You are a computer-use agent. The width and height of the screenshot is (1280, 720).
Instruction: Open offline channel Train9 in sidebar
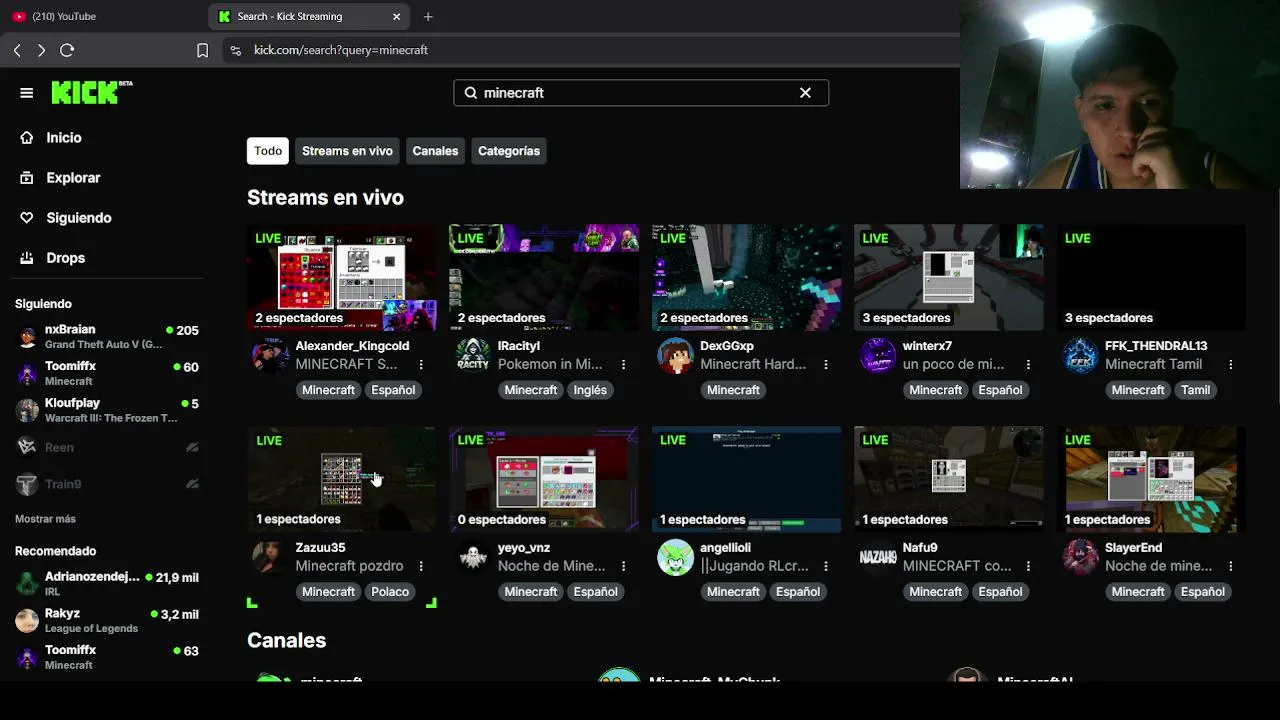pyautogui.click(x=107, y=484)
